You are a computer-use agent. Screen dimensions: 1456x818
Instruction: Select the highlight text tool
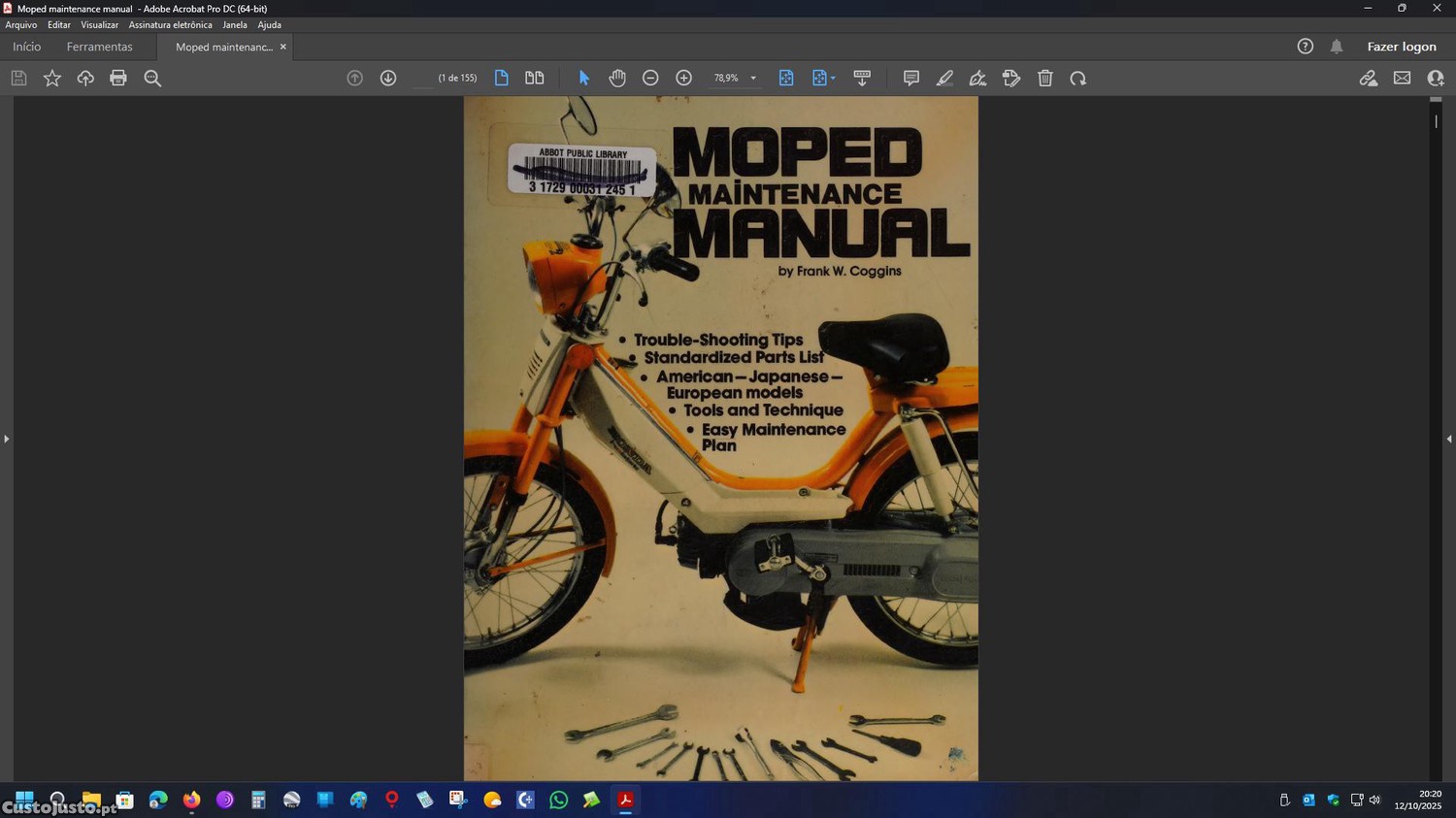[944, 79]
